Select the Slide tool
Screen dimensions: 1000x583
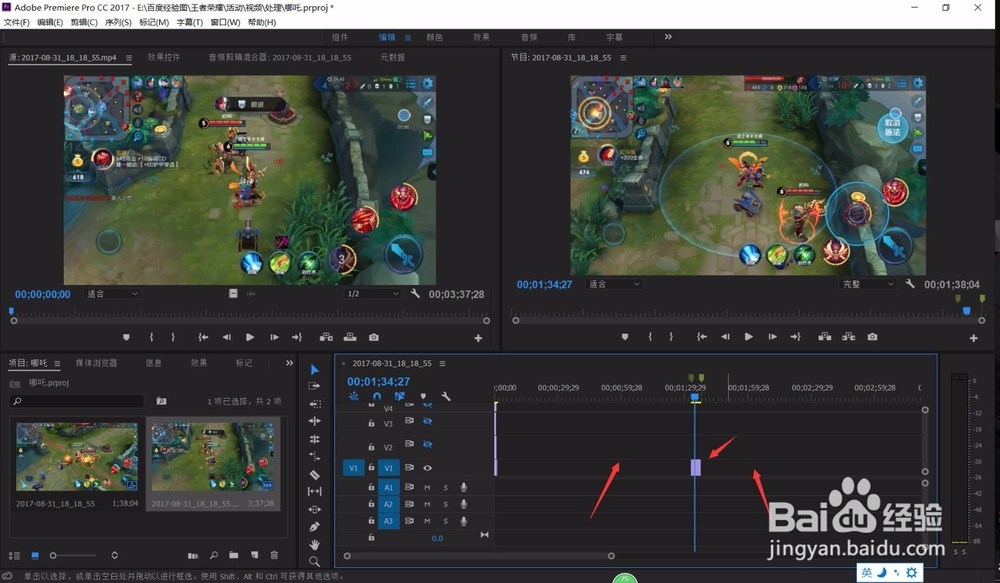click(x=314, y=509)
